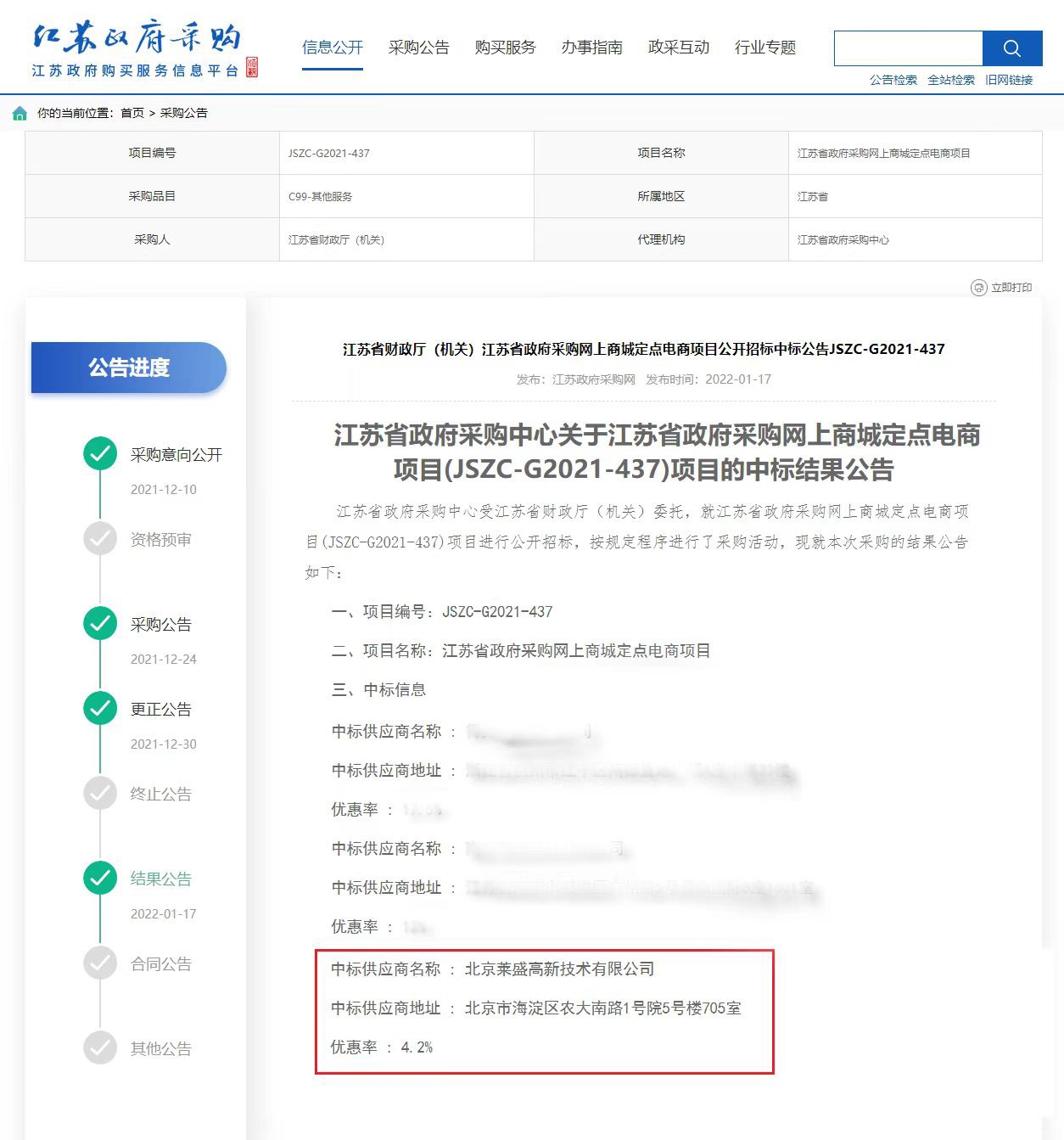Click the magnifier search button
The height and width of the screenshot is (1140, 1064).
point(1011,48)
